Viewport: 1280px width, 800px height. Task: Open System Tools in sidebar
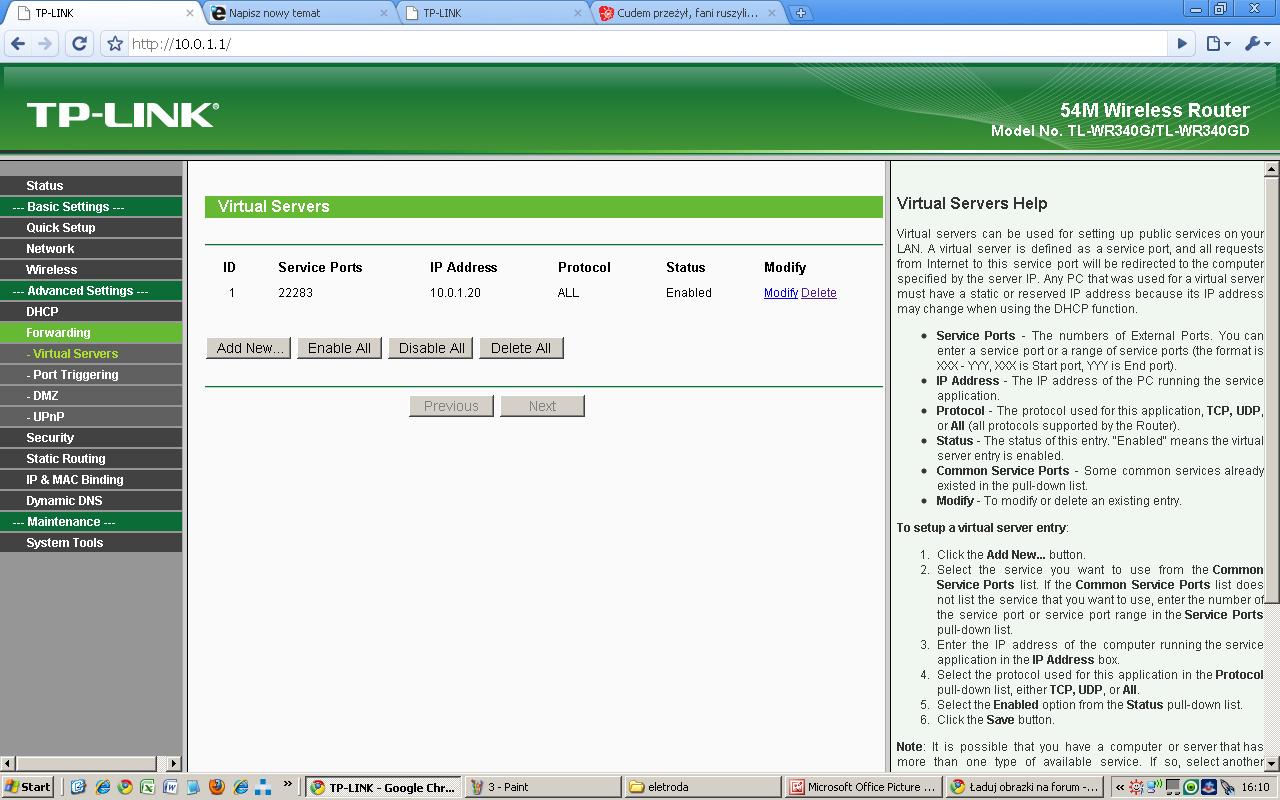(x=91, y=542)
